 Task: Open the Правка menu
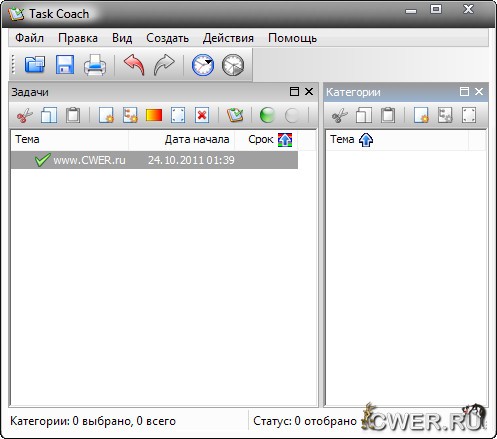[x=78, y=38]
